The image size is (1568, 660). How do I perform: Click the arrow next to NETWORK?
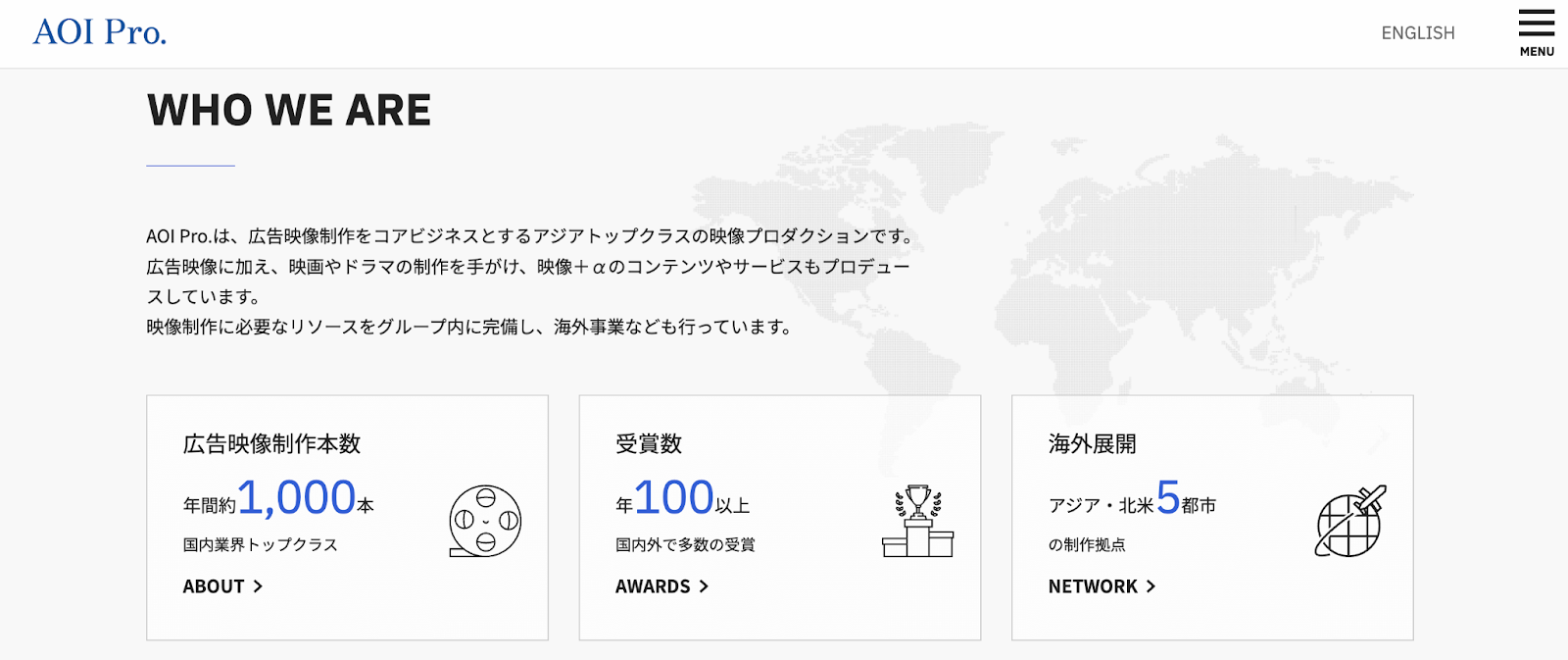(x=1151, y=586)
